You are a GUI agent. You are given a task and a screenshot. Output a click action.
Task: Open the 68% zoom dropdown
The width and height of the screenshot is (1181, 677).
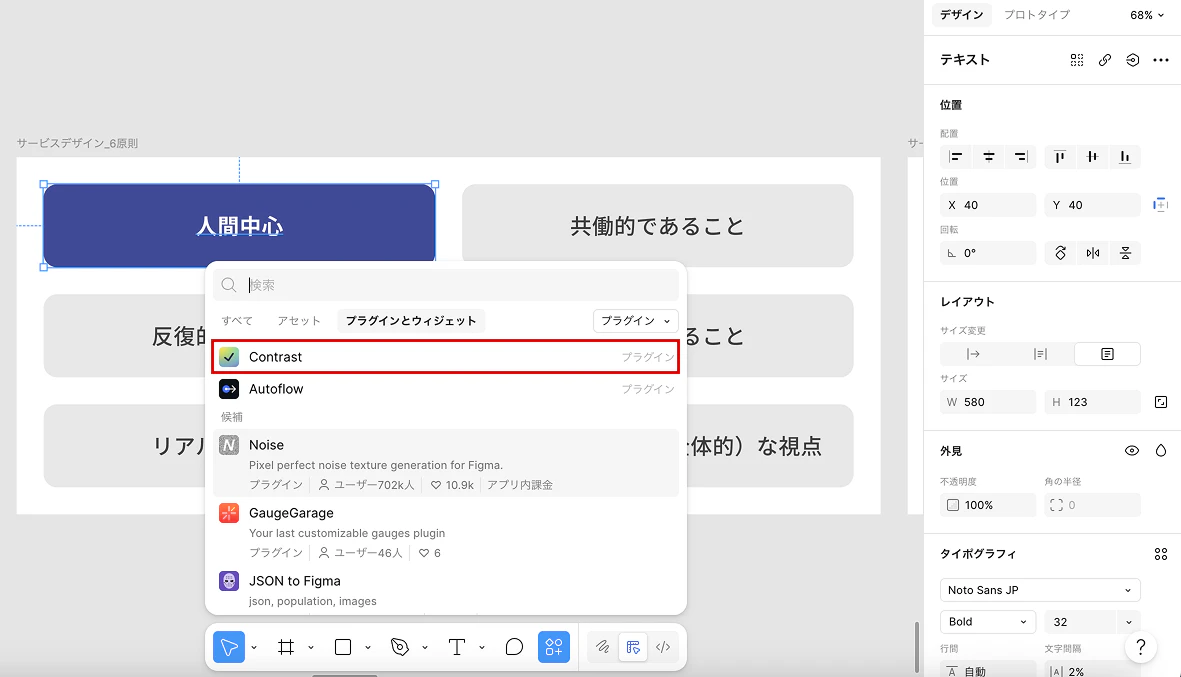pos(1146,15)
